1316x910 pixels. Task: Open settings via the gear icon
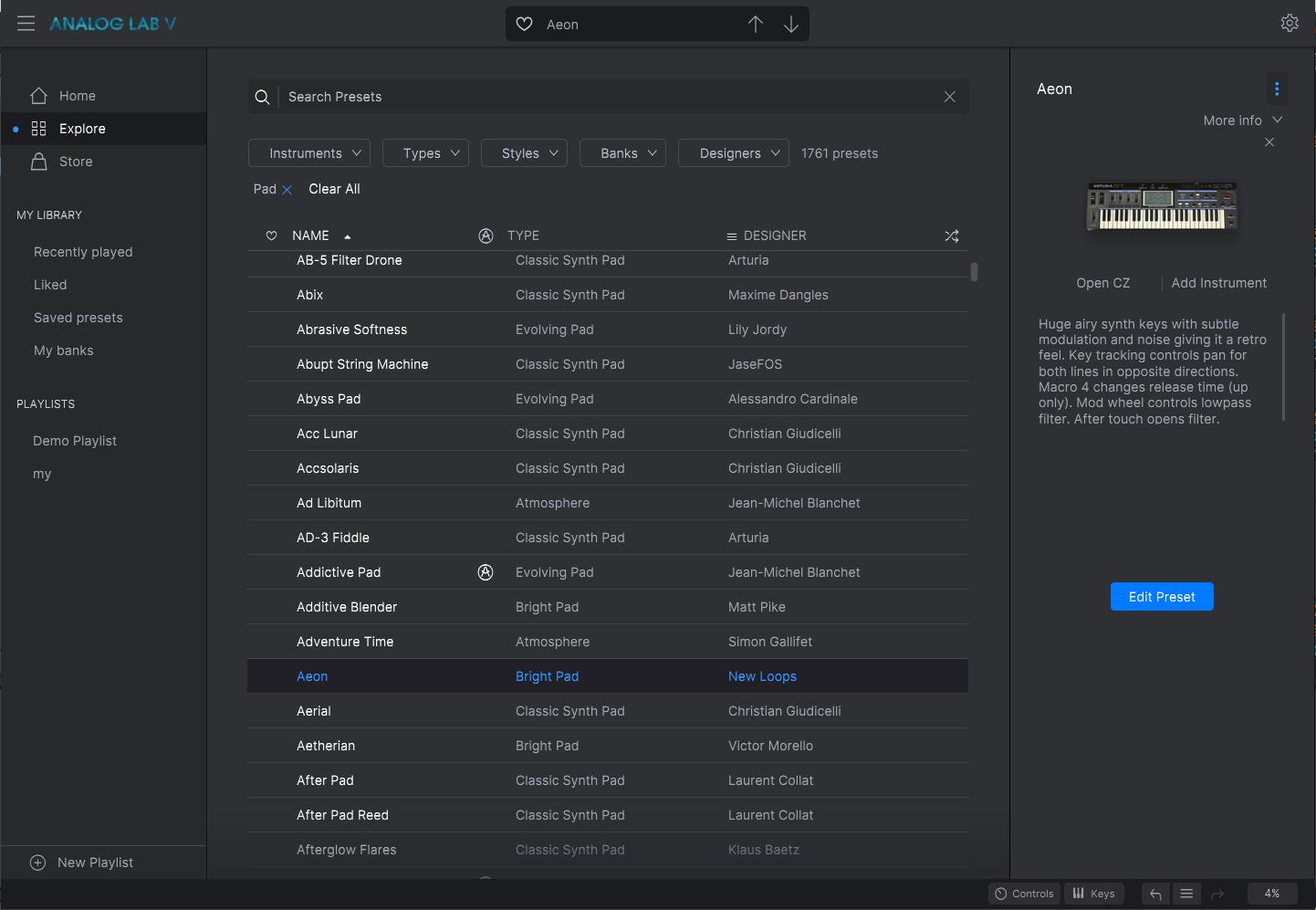1290,24
